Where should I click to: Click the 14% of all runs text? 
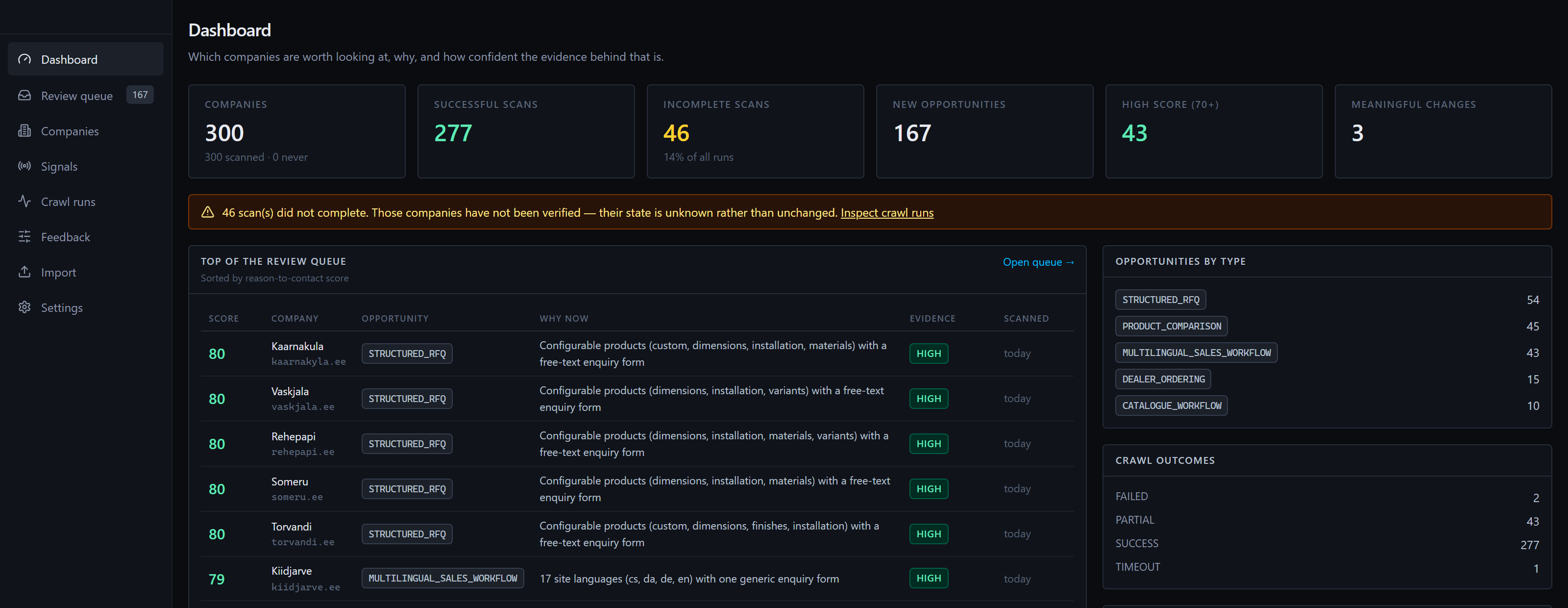(x=698, y=157)
